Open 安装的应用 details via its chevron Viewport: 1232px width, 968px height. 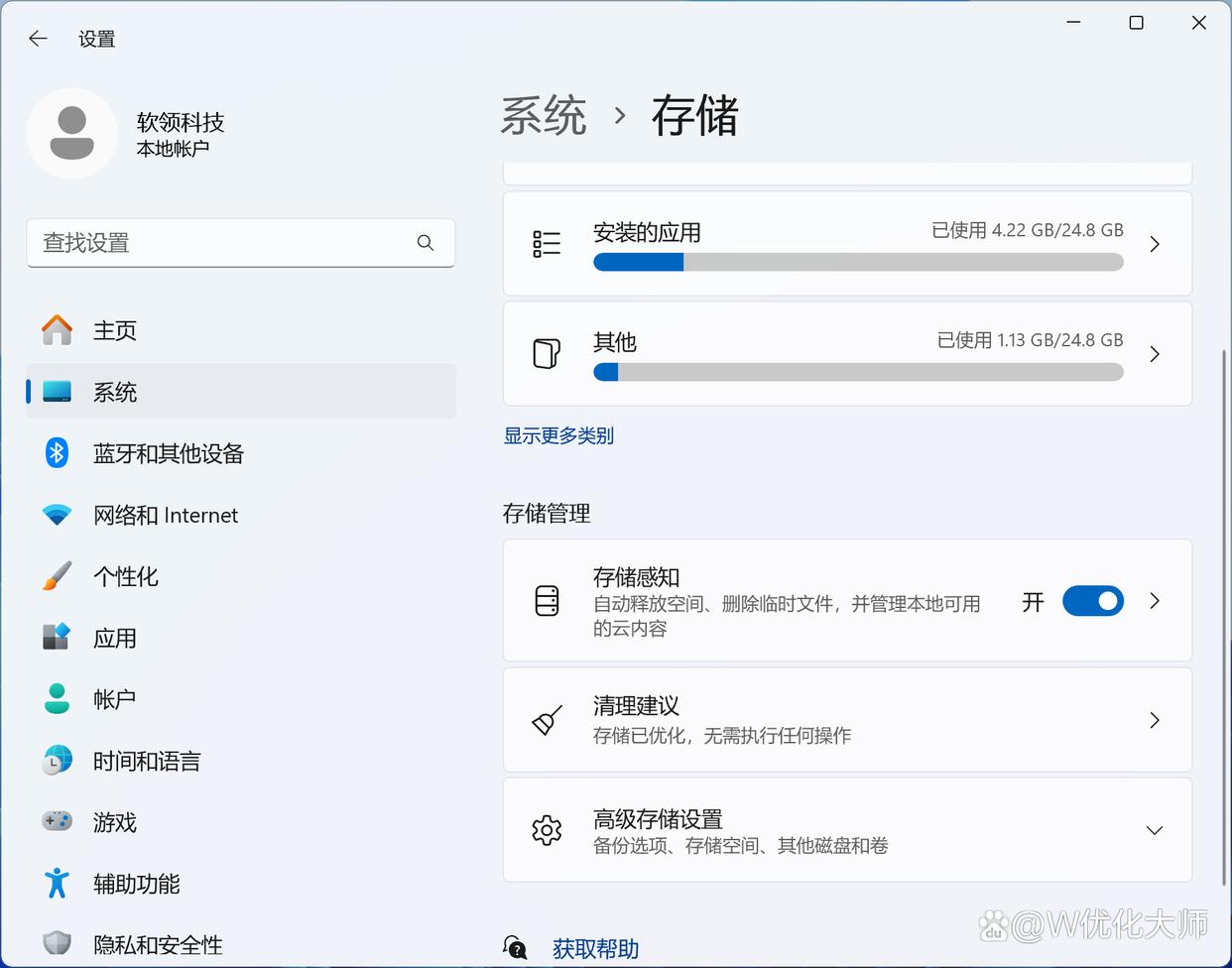tap(1154, 244)
